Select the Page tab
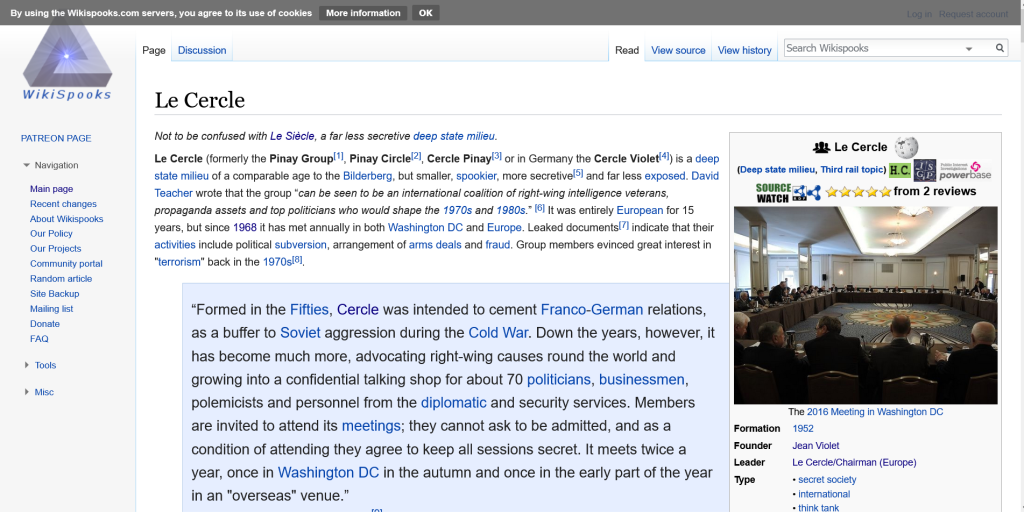 tap(153, 50)
